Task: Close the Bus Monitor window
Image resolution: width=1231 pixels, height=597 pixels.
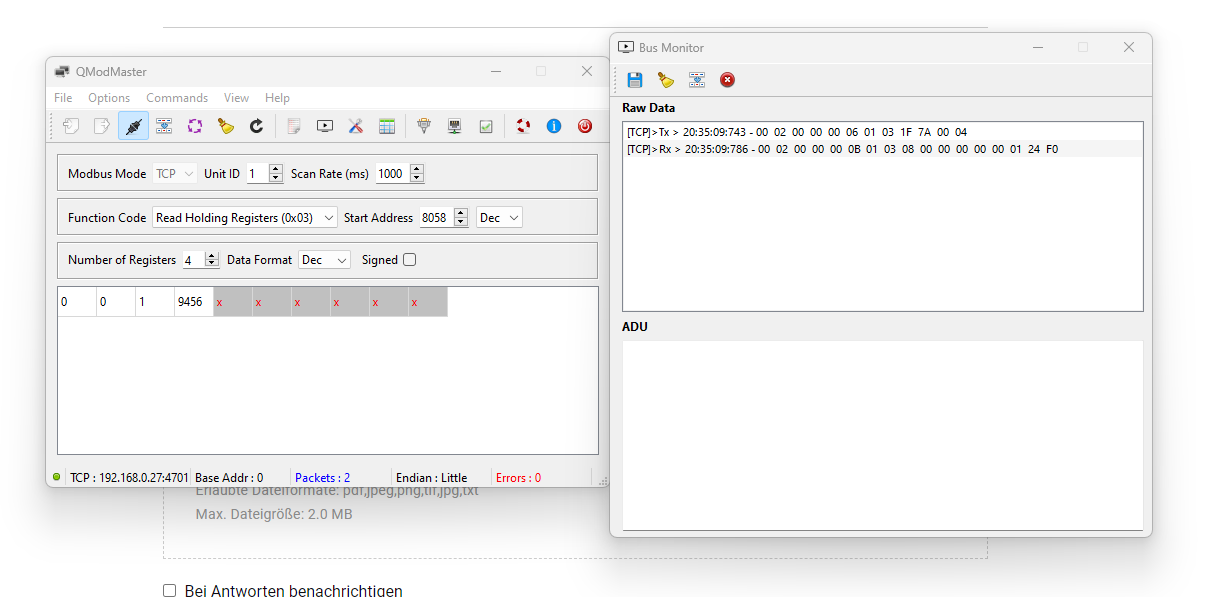Action: click(1128, 47)
